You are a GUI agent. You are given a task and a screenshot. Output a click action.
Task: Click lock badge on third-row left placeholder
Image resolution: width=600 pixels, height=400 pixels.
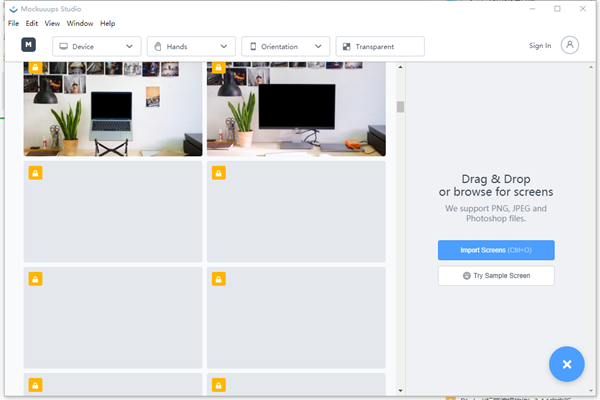pos(35,279)
